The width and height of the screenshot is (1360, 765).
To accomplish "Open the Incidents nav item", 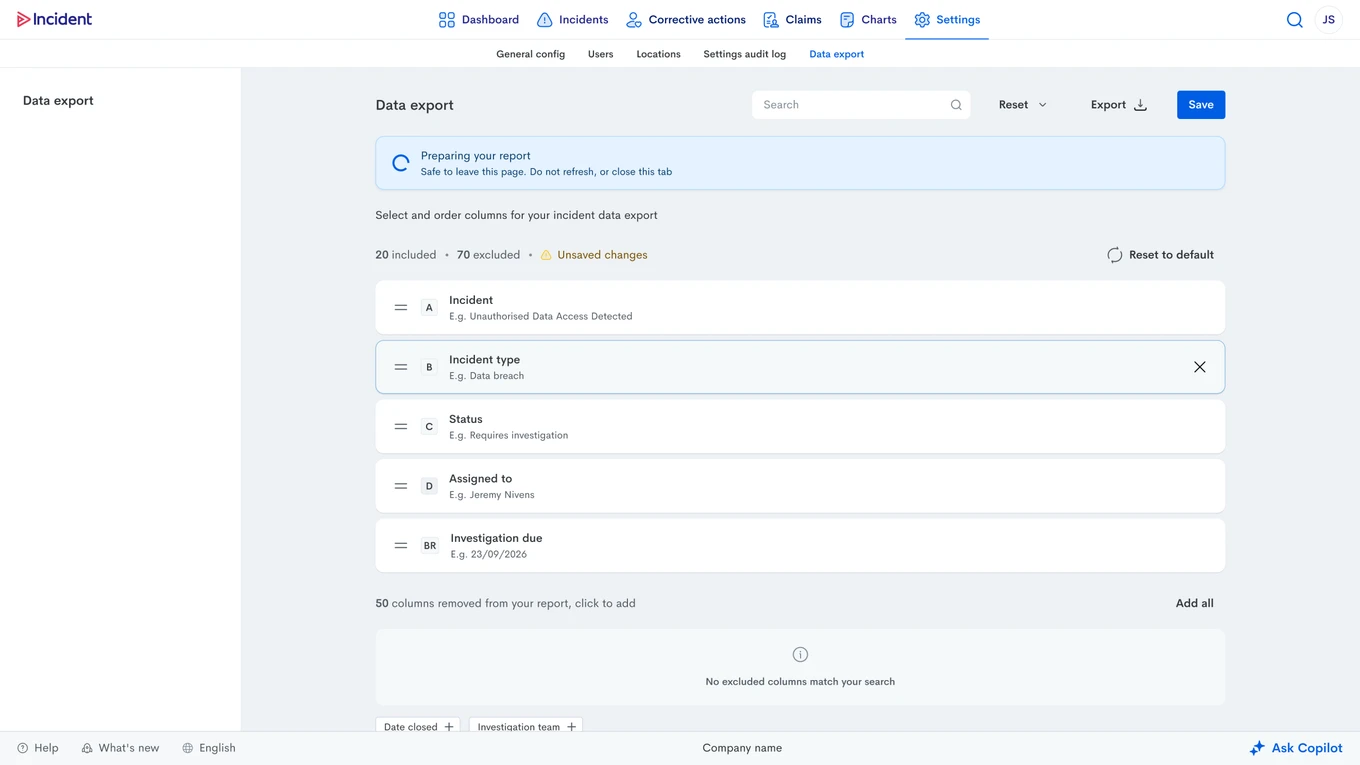I will (572, 20).
